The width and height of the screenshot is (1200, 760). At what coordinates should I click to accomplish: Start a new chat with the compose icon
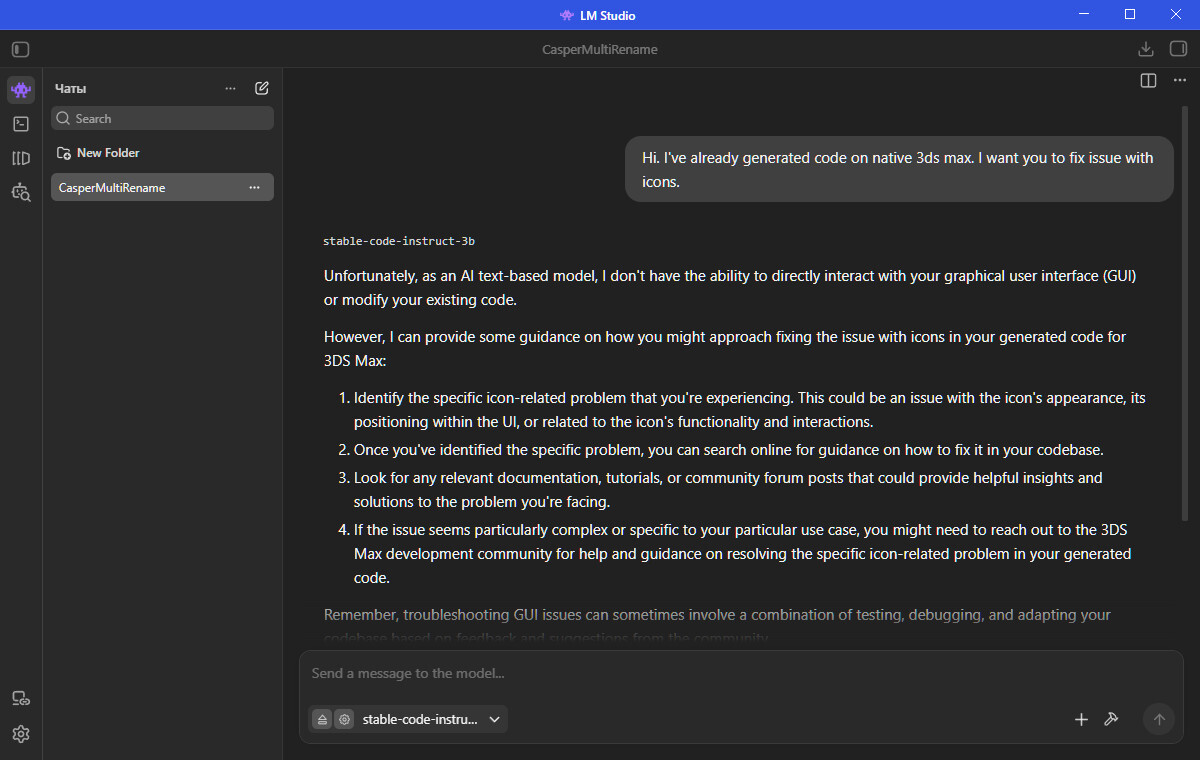click(x=262, y=88)
